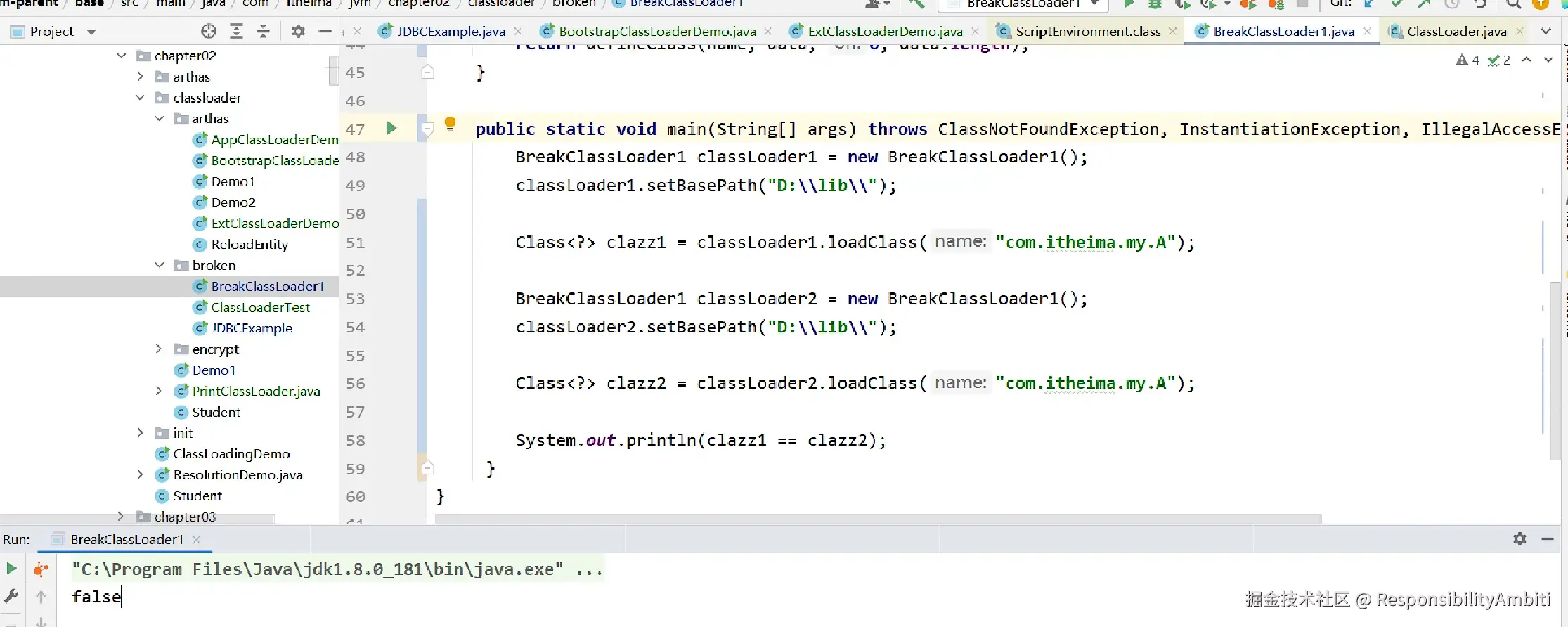
Task: Collapse the broken folder
Action: [159, 265]
